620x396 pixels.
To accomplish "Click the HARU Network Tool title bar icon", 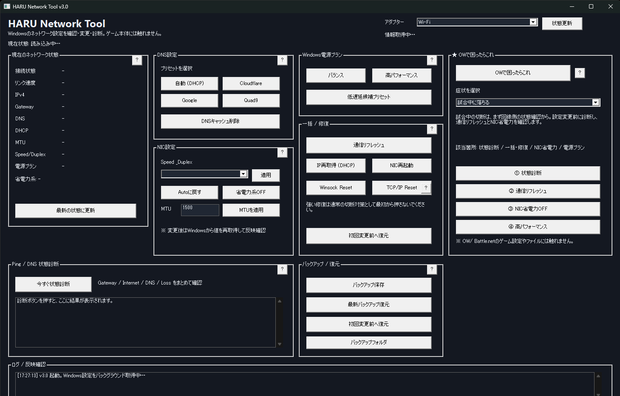I will click(7, 6).
